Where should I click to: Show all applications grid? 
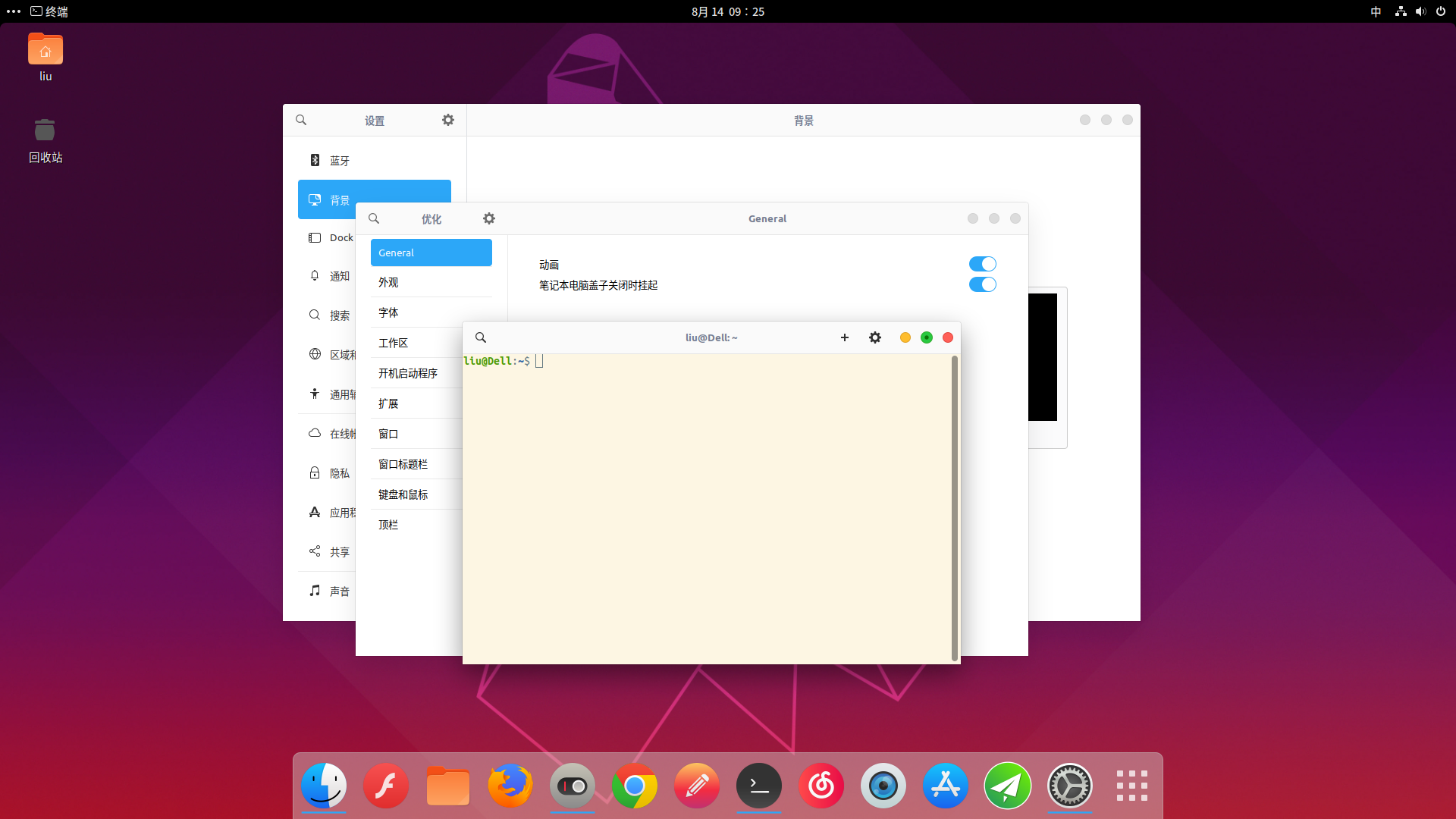coord(1132,786)
